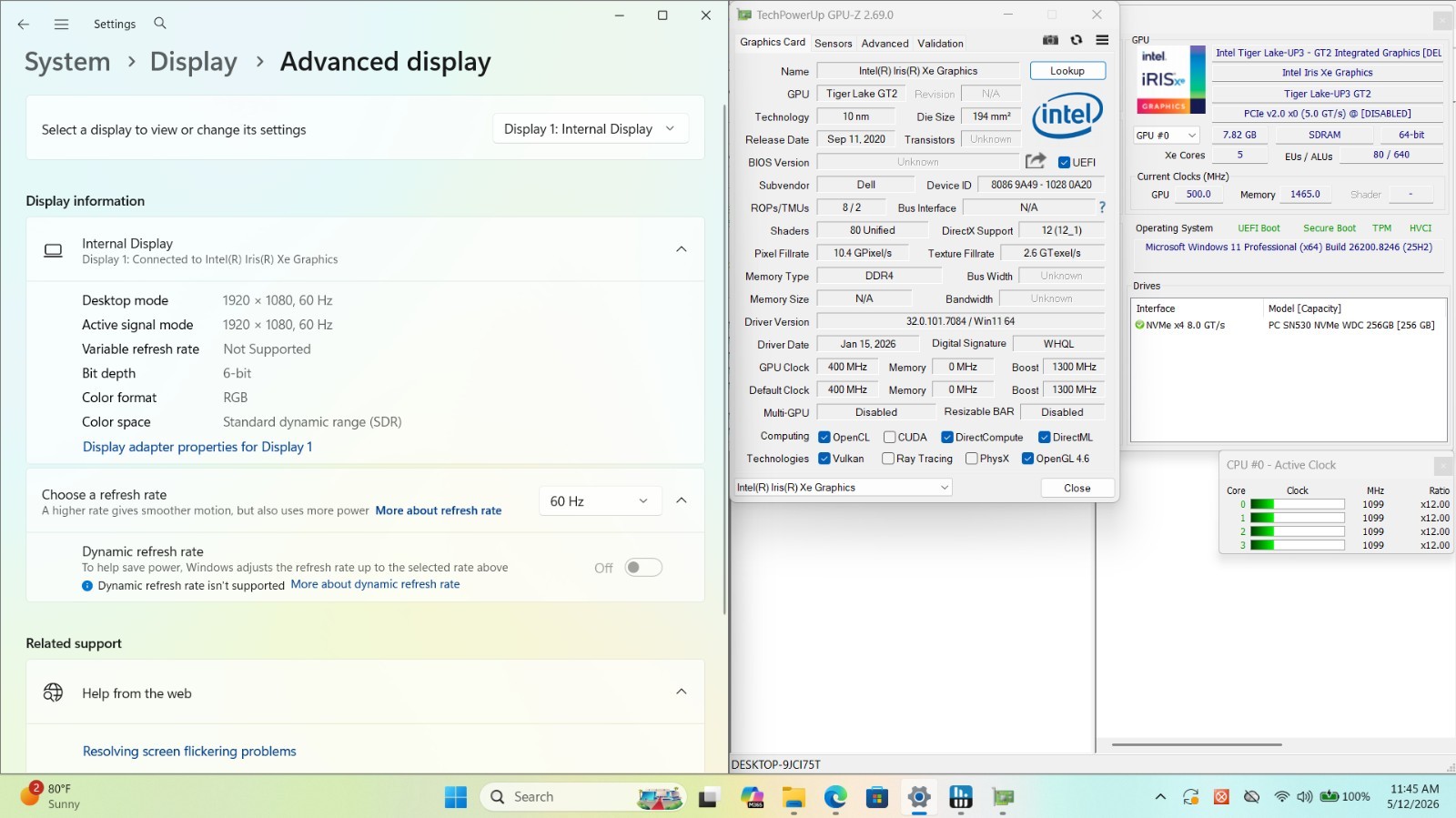Open the More about refresh rate link
The width and height of the screenshot is (1456, 818).
(x=439, y=510)
